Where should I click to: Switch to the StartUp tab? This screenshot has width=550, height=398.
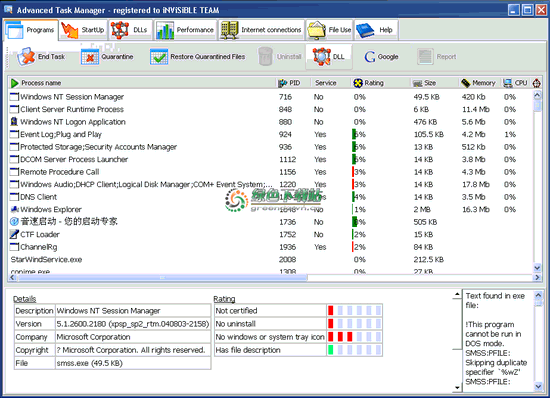(83, 30)
